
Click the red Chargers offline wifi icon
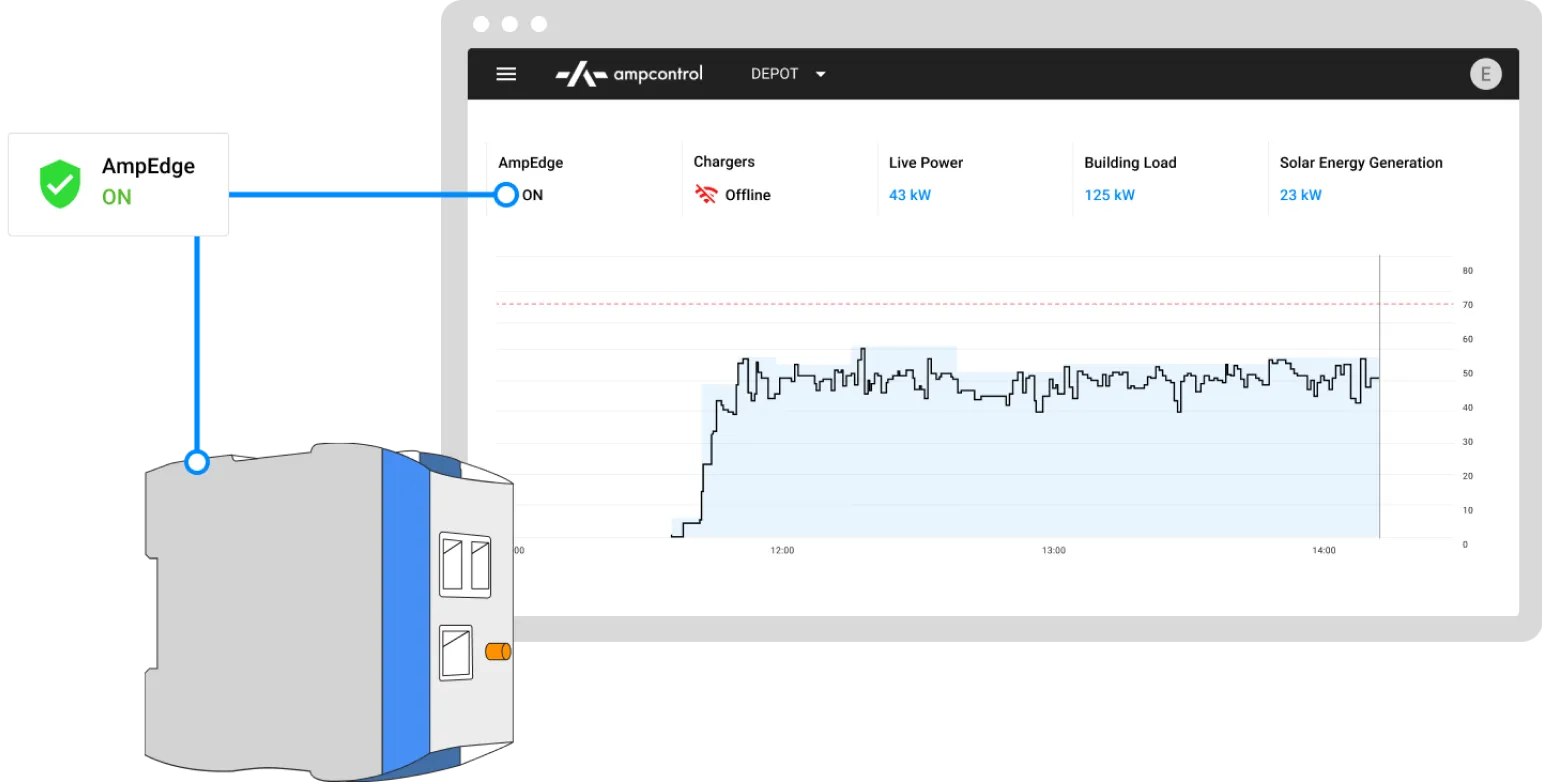click(706, 194)
